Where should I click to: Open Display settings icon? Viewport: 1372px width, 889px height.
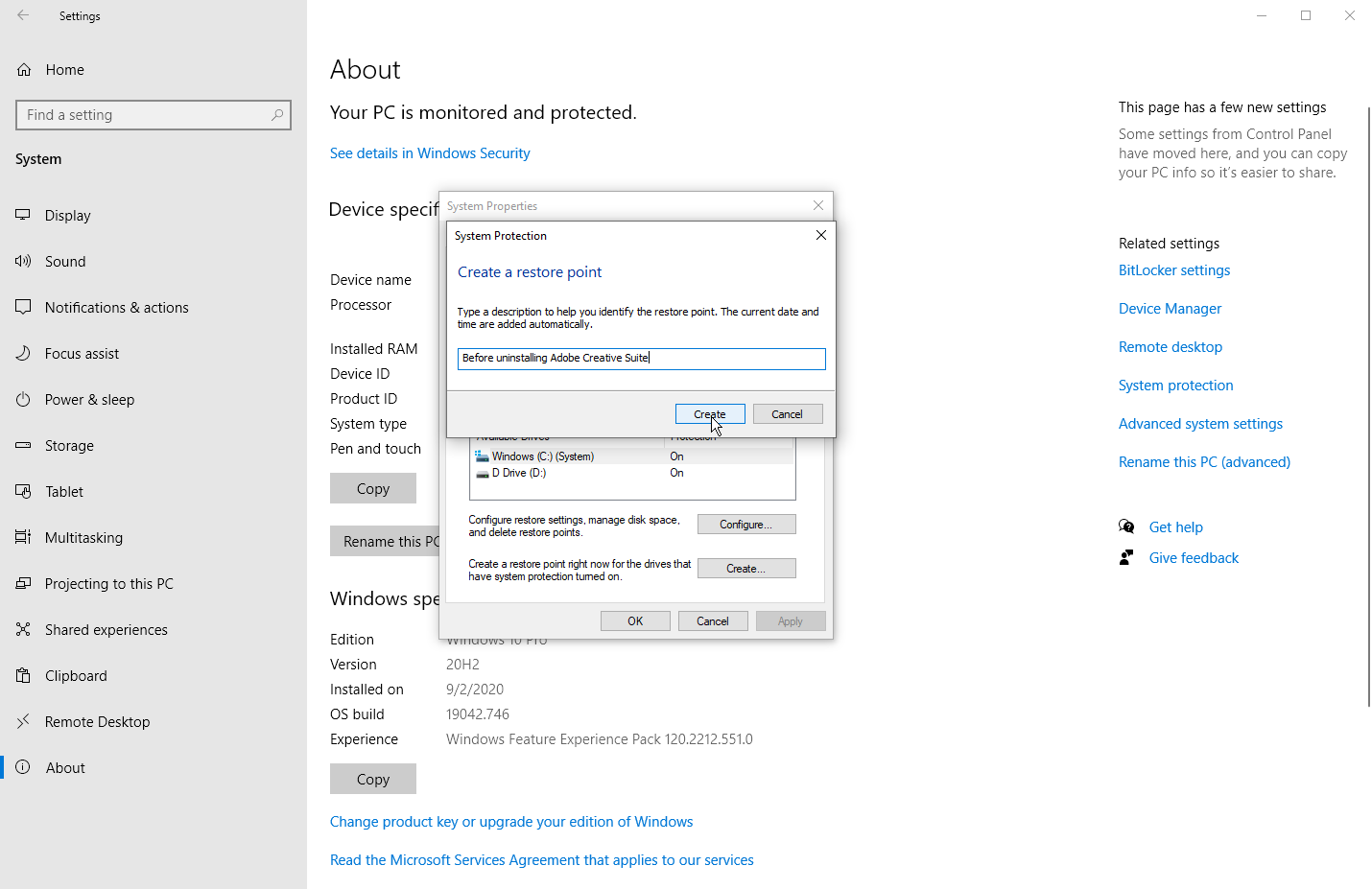[23, 216]
